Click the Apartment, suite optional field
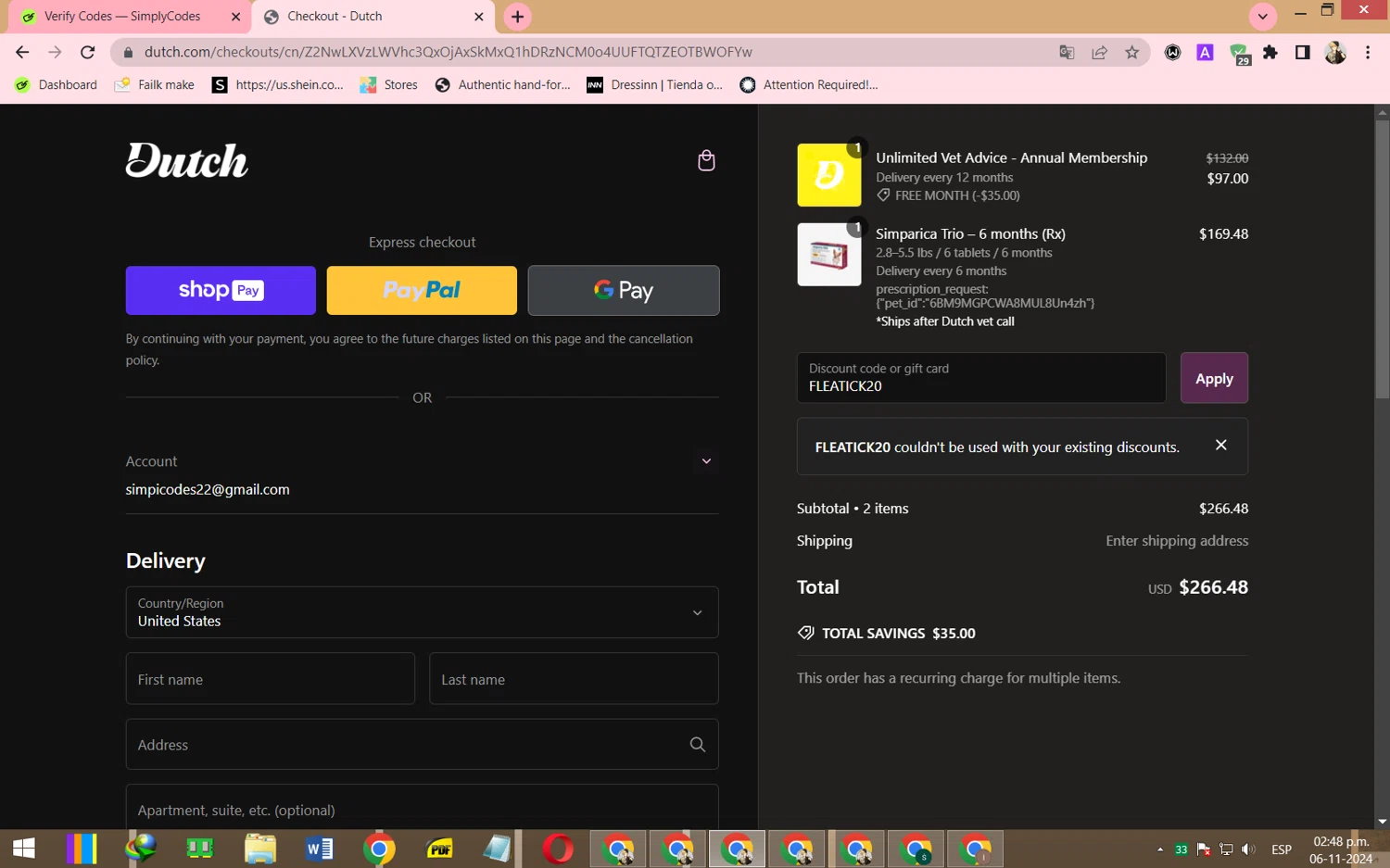 click(x=422, y=808)
